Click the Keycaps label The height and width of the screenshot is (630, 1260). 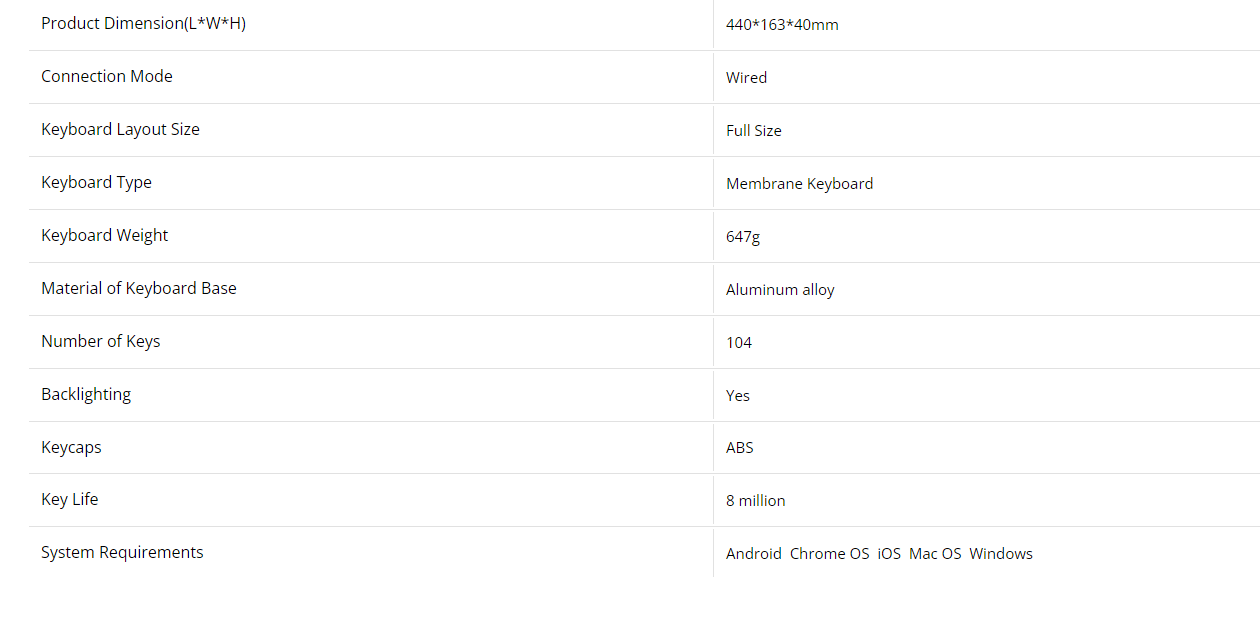[71, 447]
